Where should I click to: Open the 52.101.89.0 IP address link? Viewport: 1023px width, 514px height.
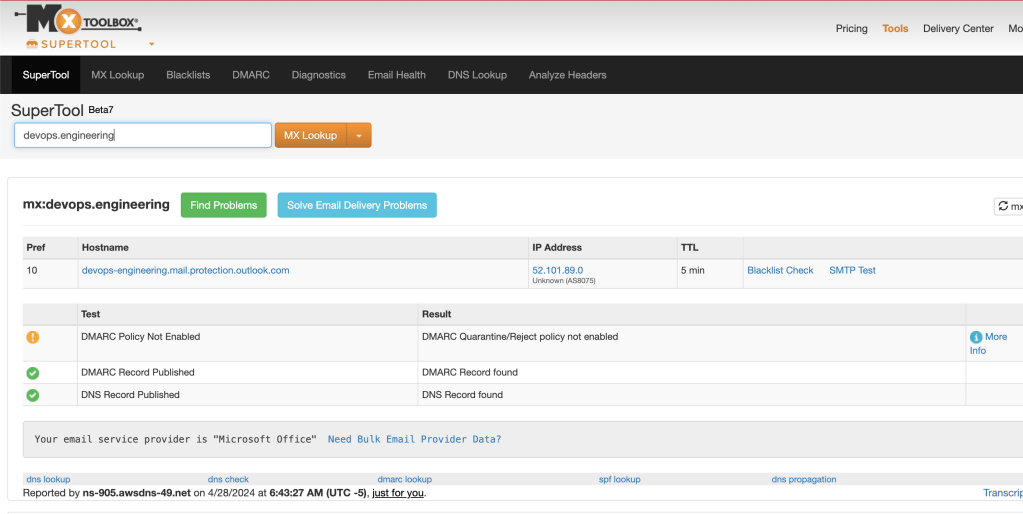pyautogui.click(x=558, y=270)
